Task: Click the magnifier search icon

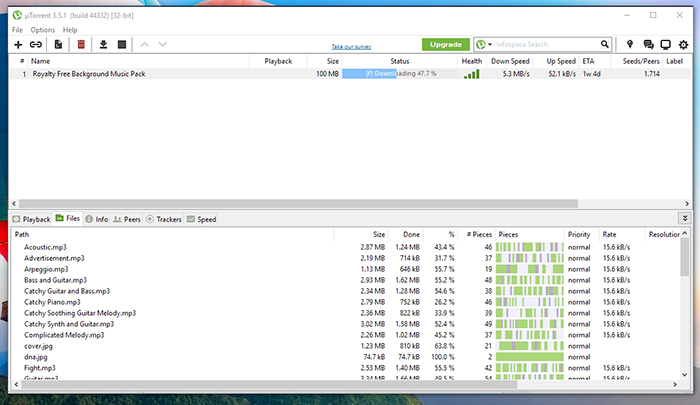Action: pos(604,44)
